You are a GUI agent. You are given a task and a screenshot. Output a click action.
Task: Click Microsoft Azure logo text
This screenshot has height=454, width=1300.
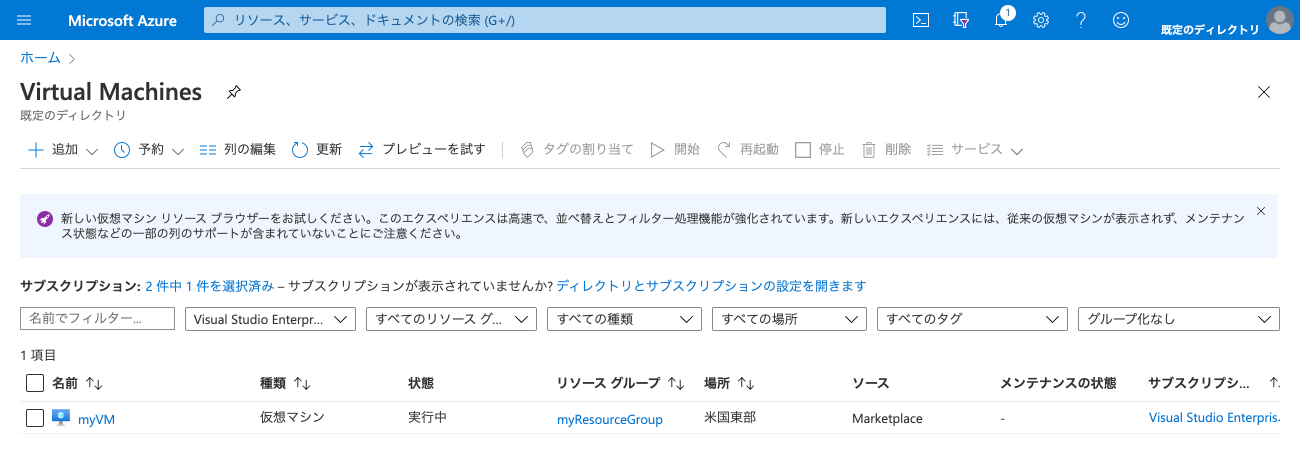tap(120, 20)
